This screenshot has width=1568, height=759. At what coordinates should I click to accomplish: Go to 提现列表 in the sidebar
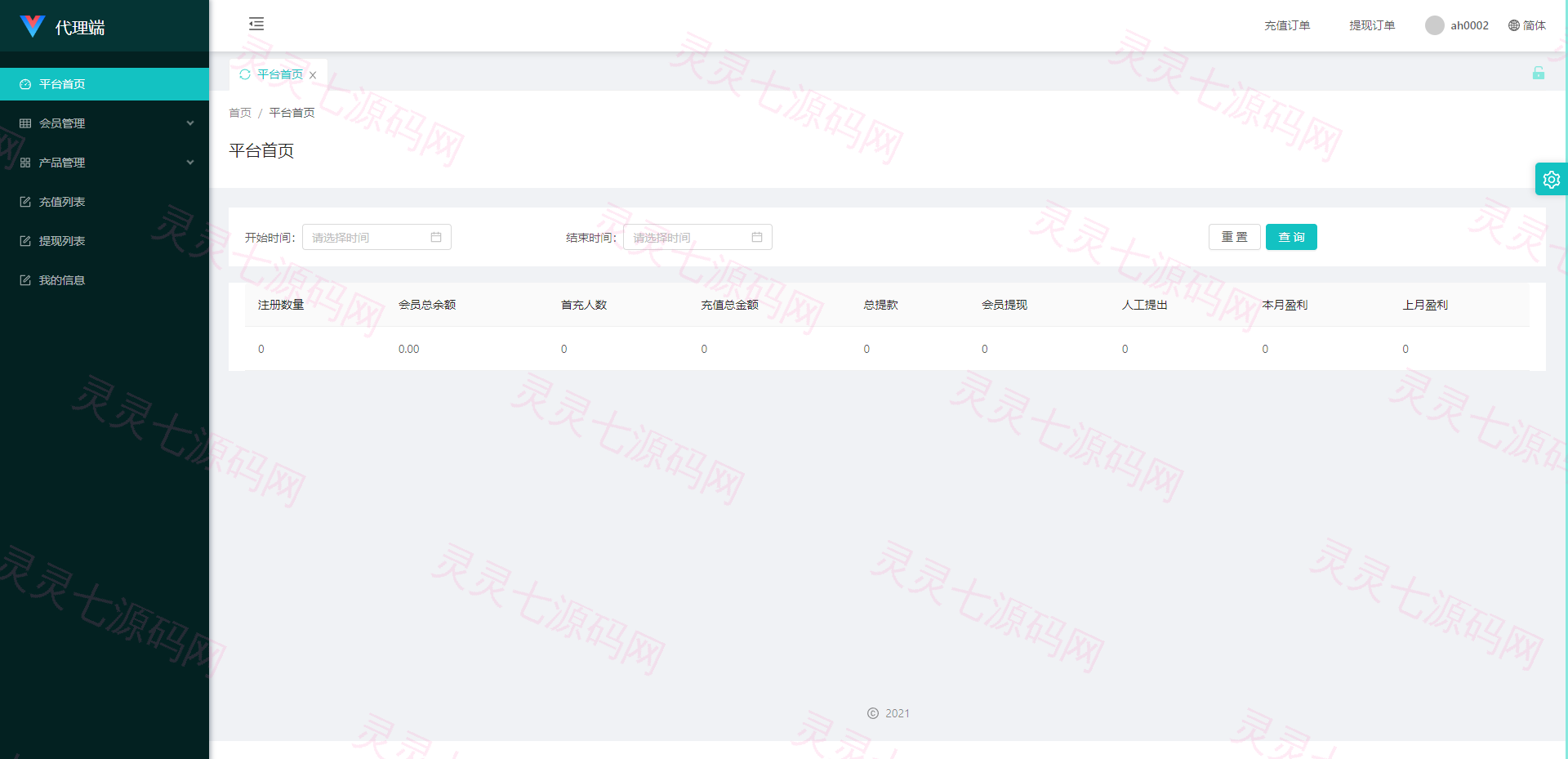coord(105,241)
